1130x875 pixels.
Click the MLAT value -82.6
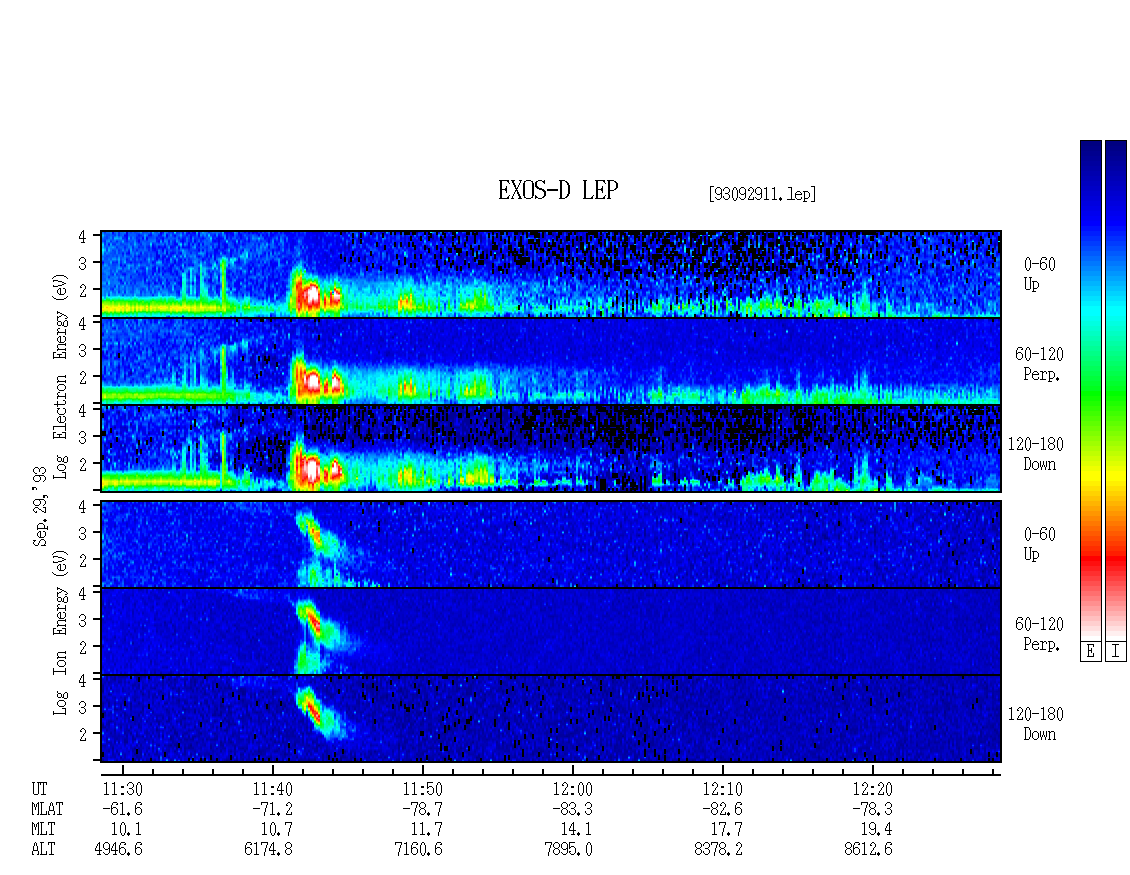coord(722,809)
